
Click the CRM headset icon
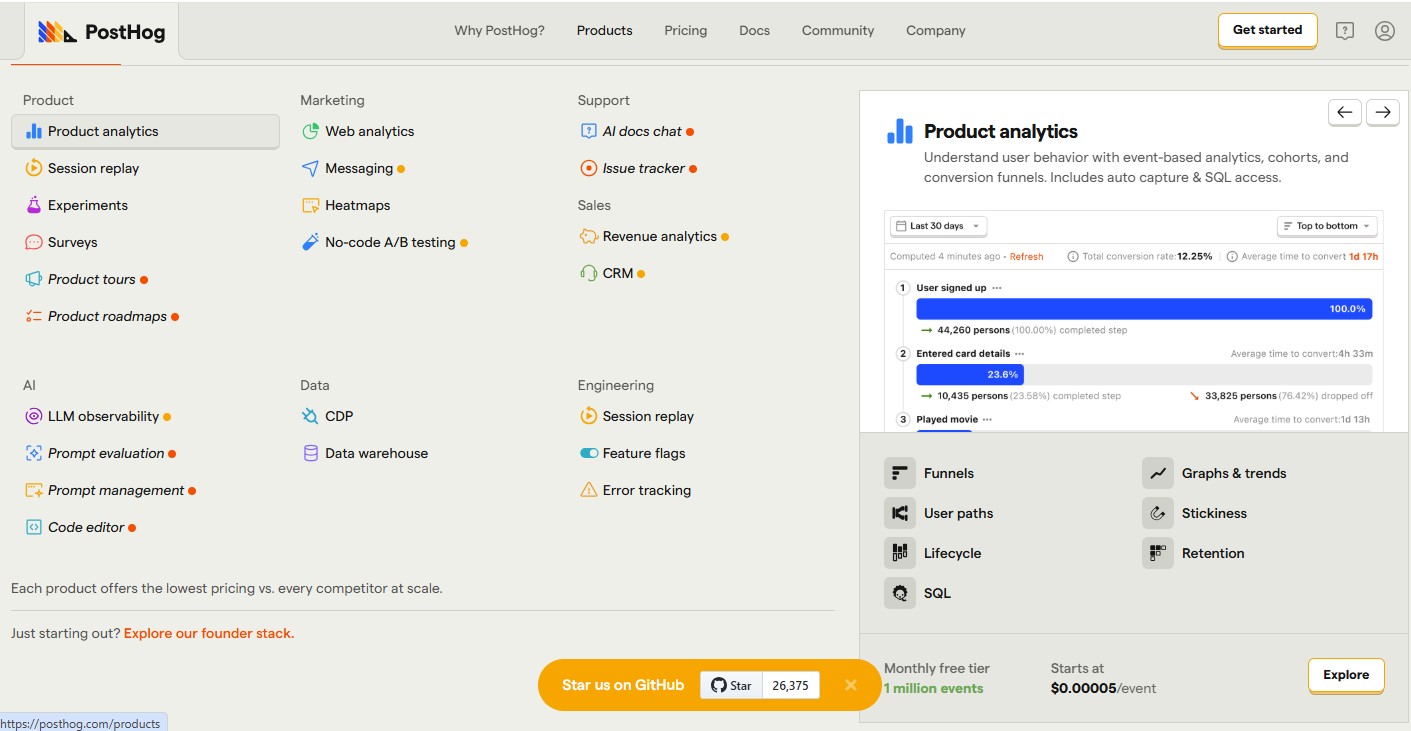coord(589,273)
